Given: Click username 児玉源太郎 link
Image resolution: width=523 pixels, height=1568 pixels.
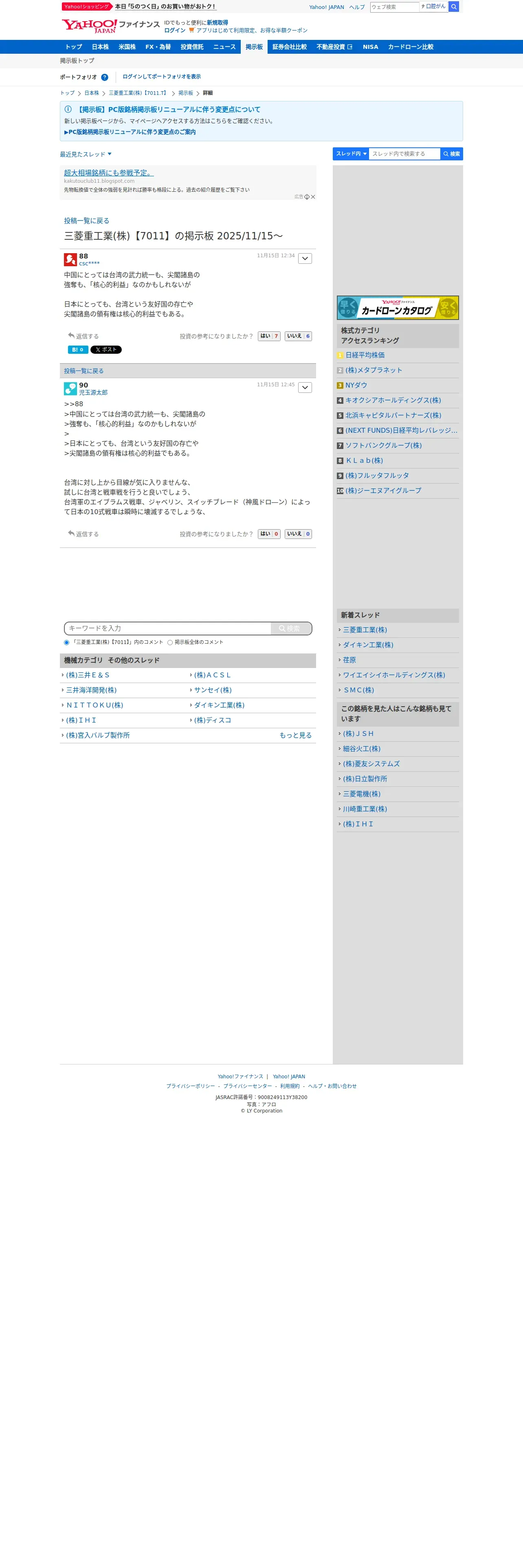Looking at the screenshot, I should (x=93, y=392).
